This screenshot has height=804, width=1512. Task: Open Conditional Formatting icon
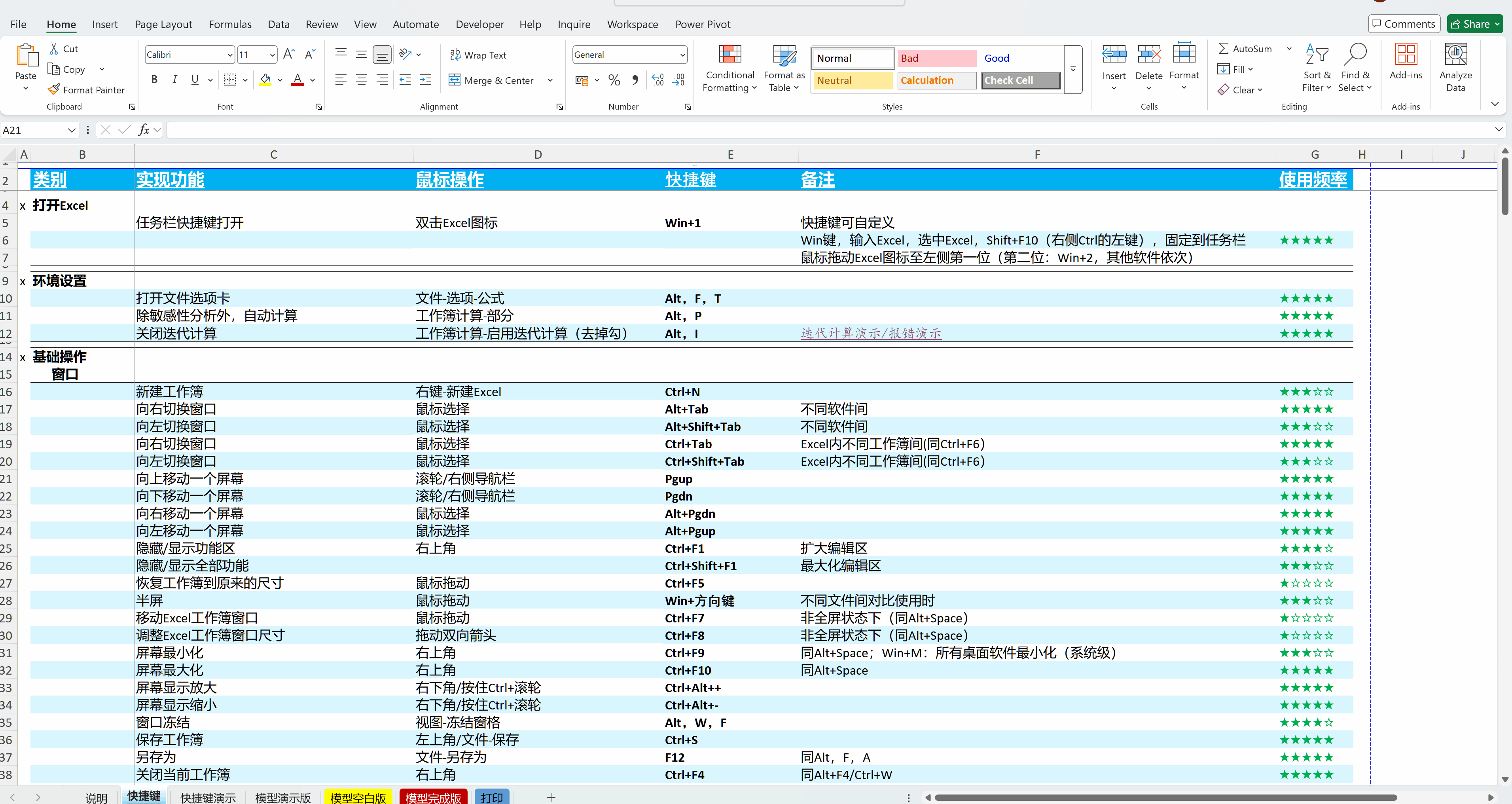(730, 55)
